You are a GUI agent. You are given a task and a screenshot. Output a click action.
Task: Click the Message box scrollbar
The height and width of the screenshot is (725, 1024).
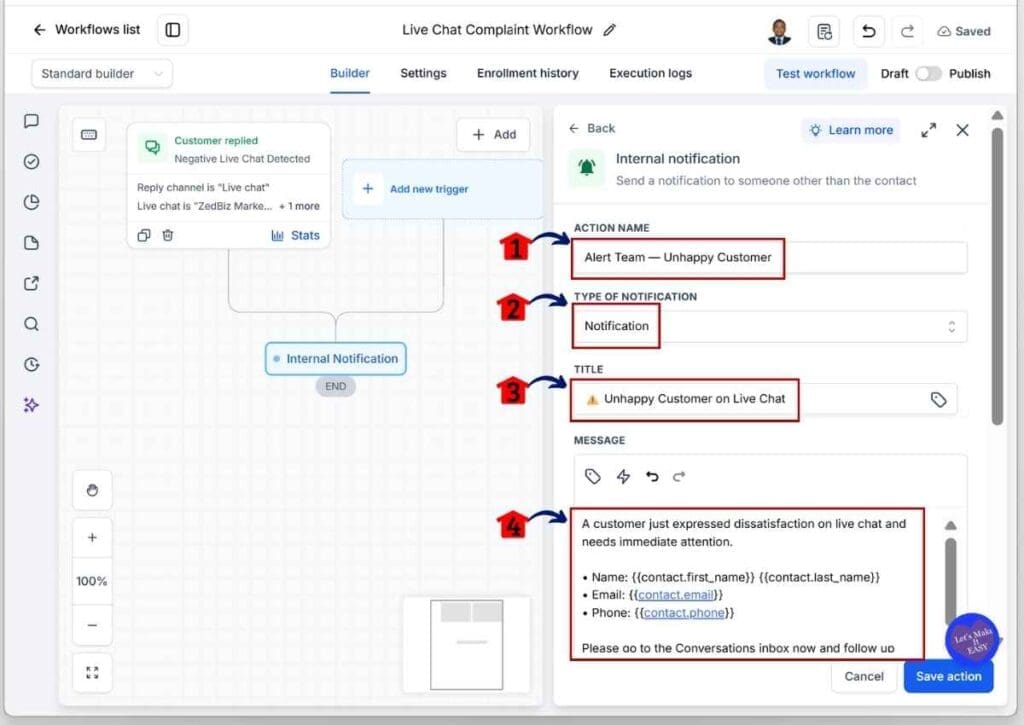click(951, 580)
